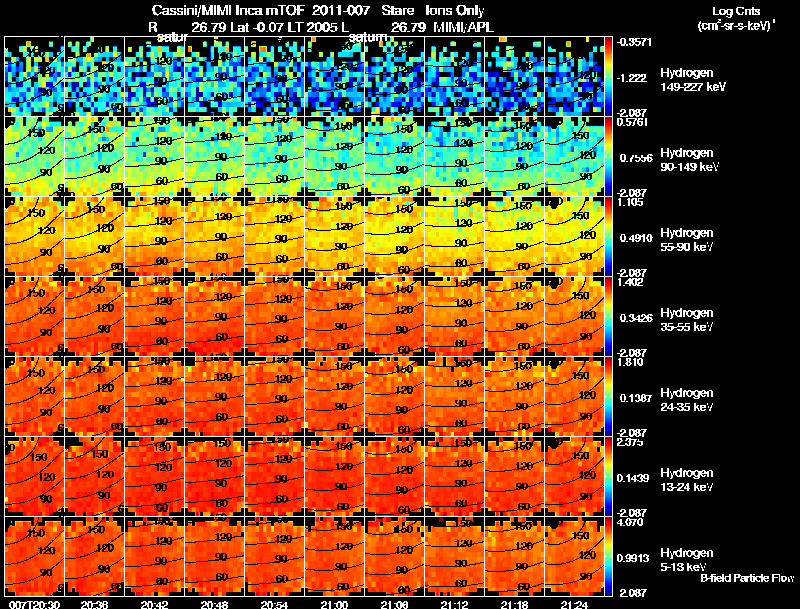
Task: Click the colorbar beside Hydrogen 35-55 keV
Action: [608, 317]
